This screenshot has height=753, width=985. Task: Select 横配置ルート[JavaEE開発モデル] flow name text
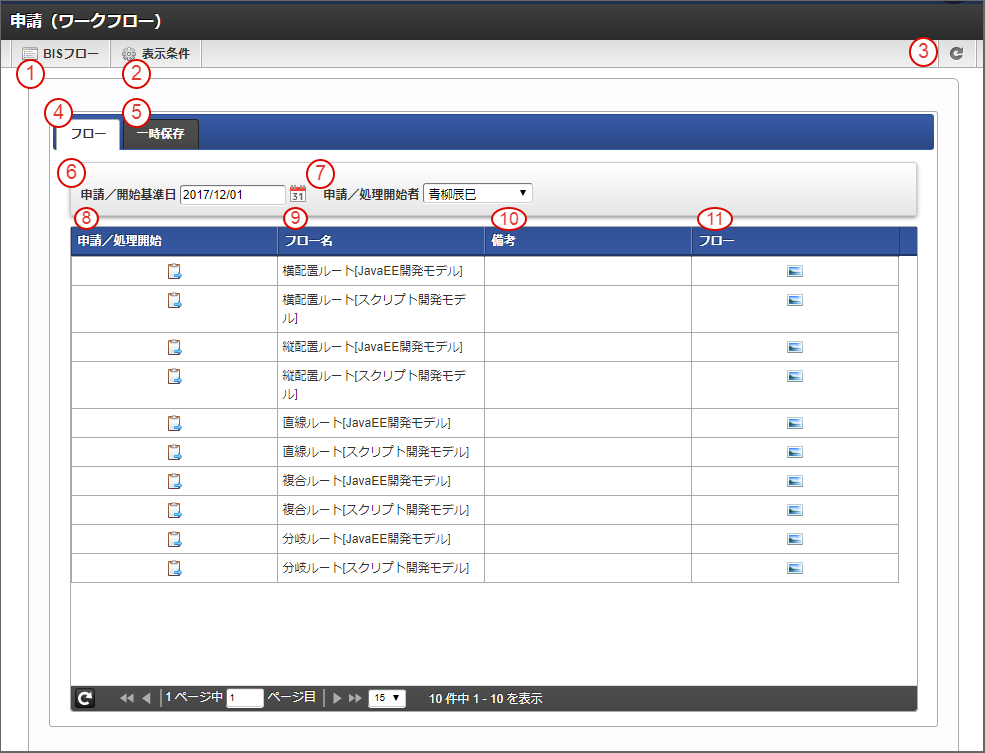(373, 271)
